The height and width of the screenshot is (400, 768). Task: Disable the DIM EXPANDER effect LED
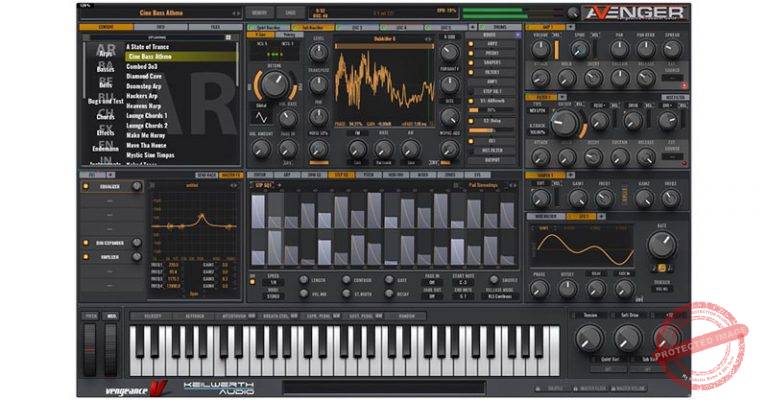[x=86, y=243]
